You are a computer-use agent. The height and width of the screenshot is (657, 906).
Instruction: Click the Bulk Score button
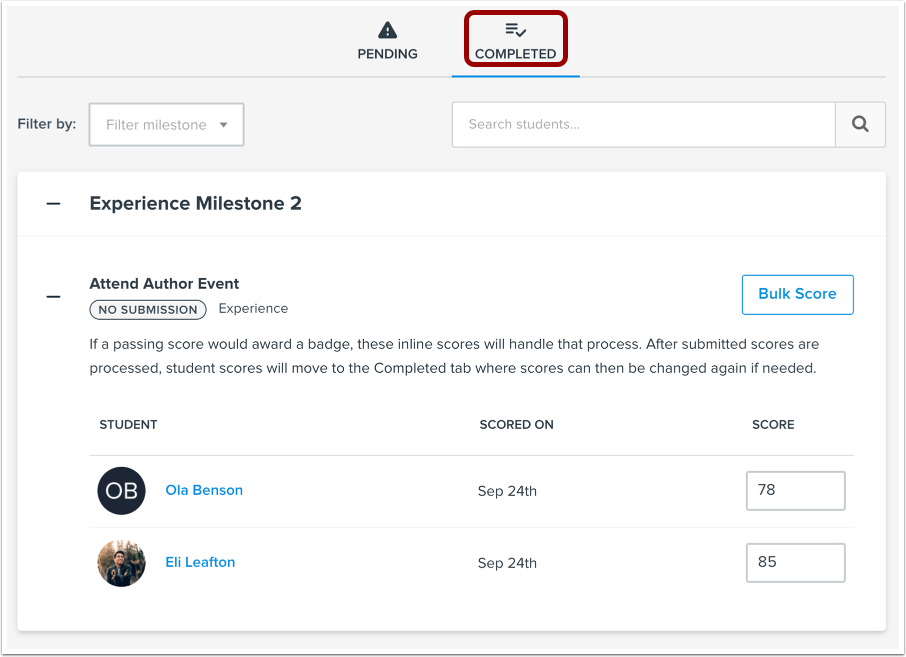[x=797, y=294]
